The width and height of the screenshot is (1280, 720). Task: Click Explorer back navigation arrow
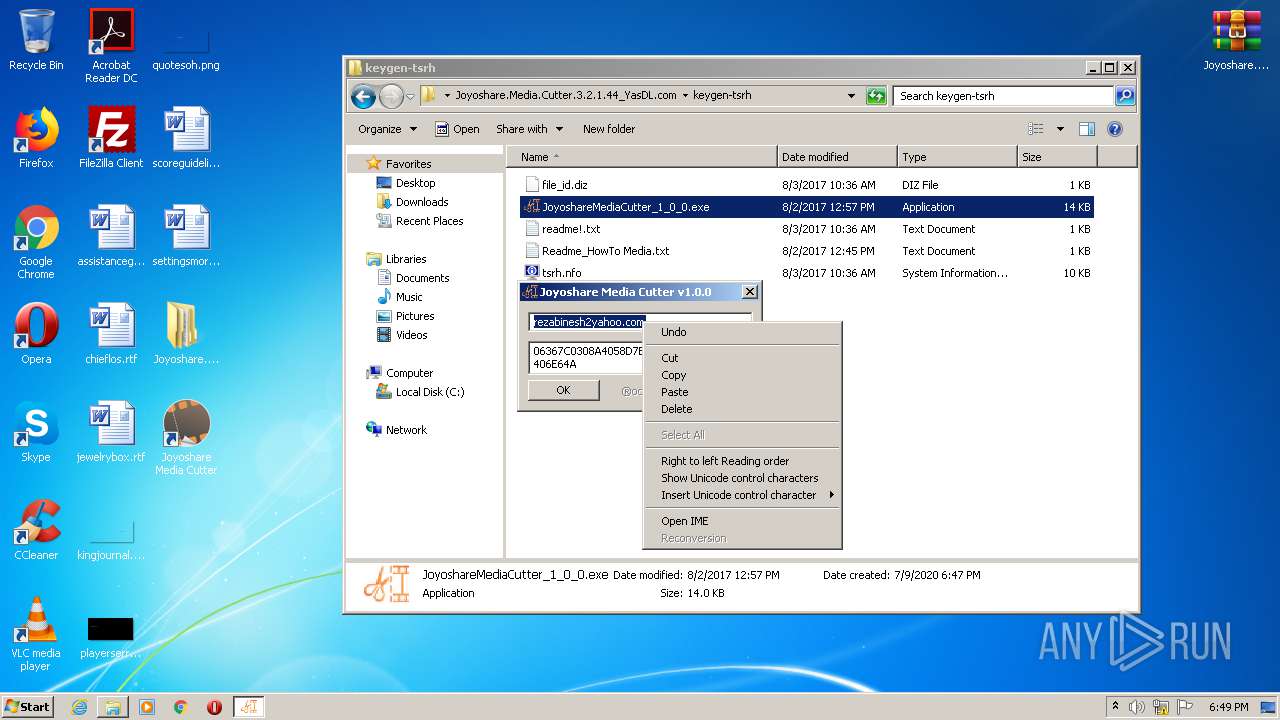pyautogui.click(x=363, y=96)
